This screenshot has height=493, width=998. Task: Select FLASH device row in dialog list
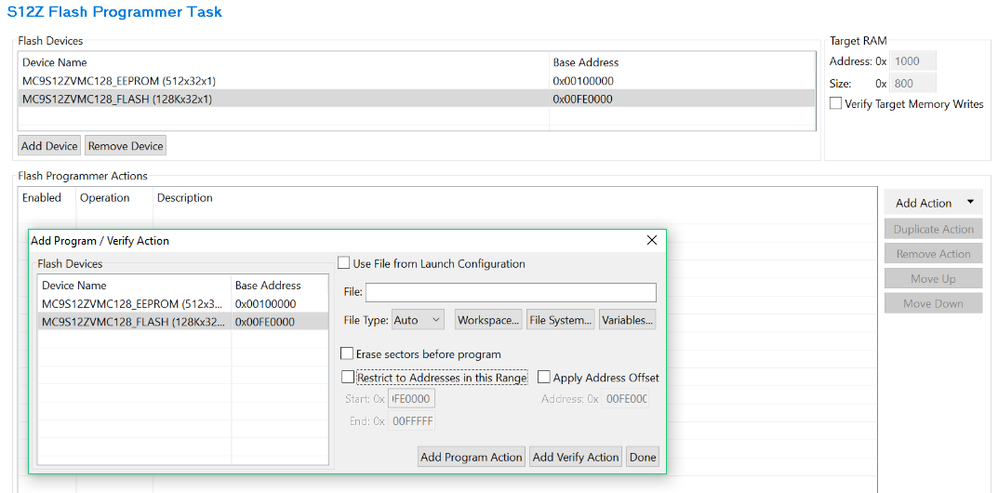click(x=183, y=321)
